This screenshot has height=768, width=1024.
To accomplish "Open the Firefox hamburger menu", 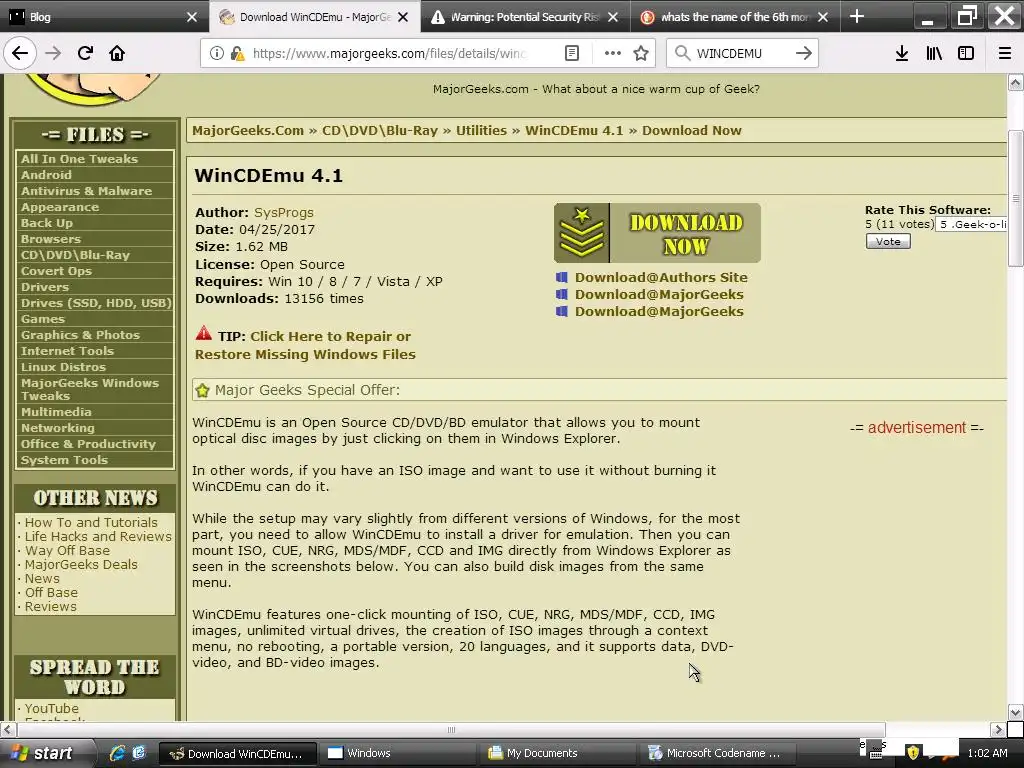I will [1005, 53].
